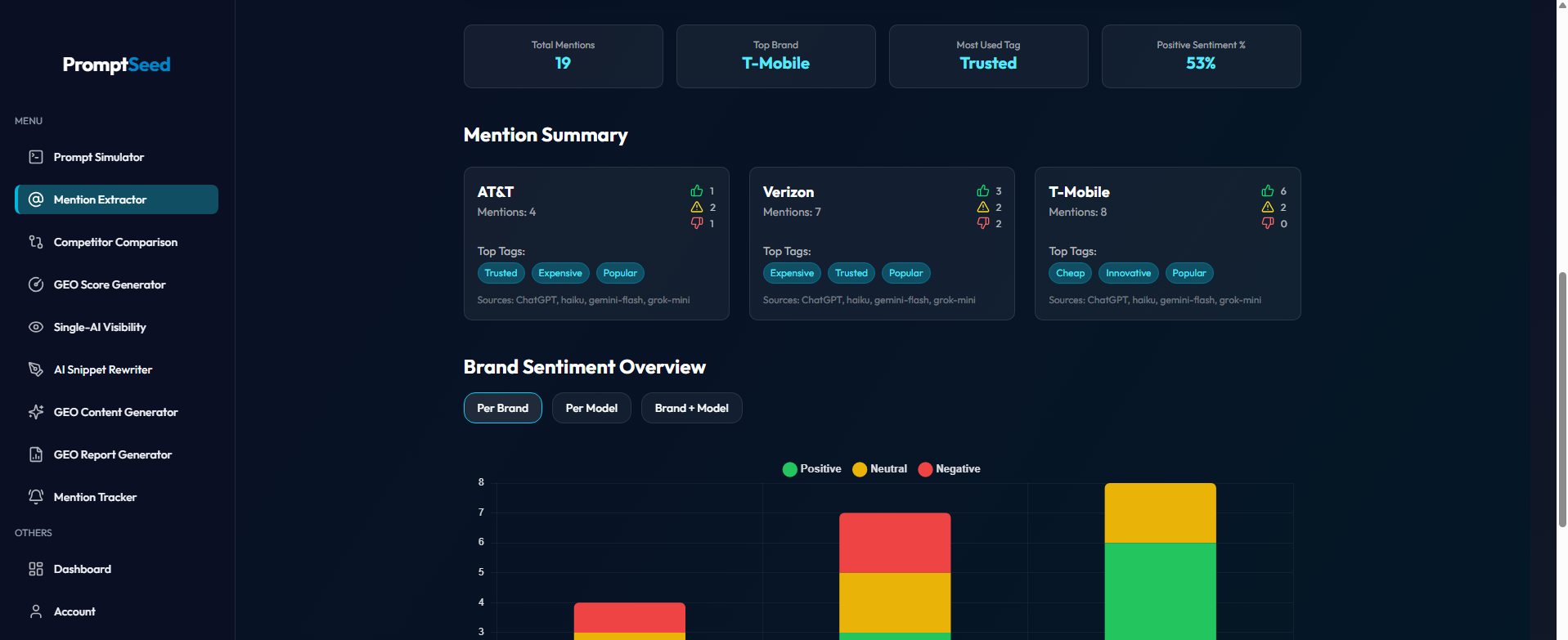1568x640 pixels.
Task: Click the yellow neutral segment of T-Mobile bar
Action: pyautogui.click(x=1160, y=512)
